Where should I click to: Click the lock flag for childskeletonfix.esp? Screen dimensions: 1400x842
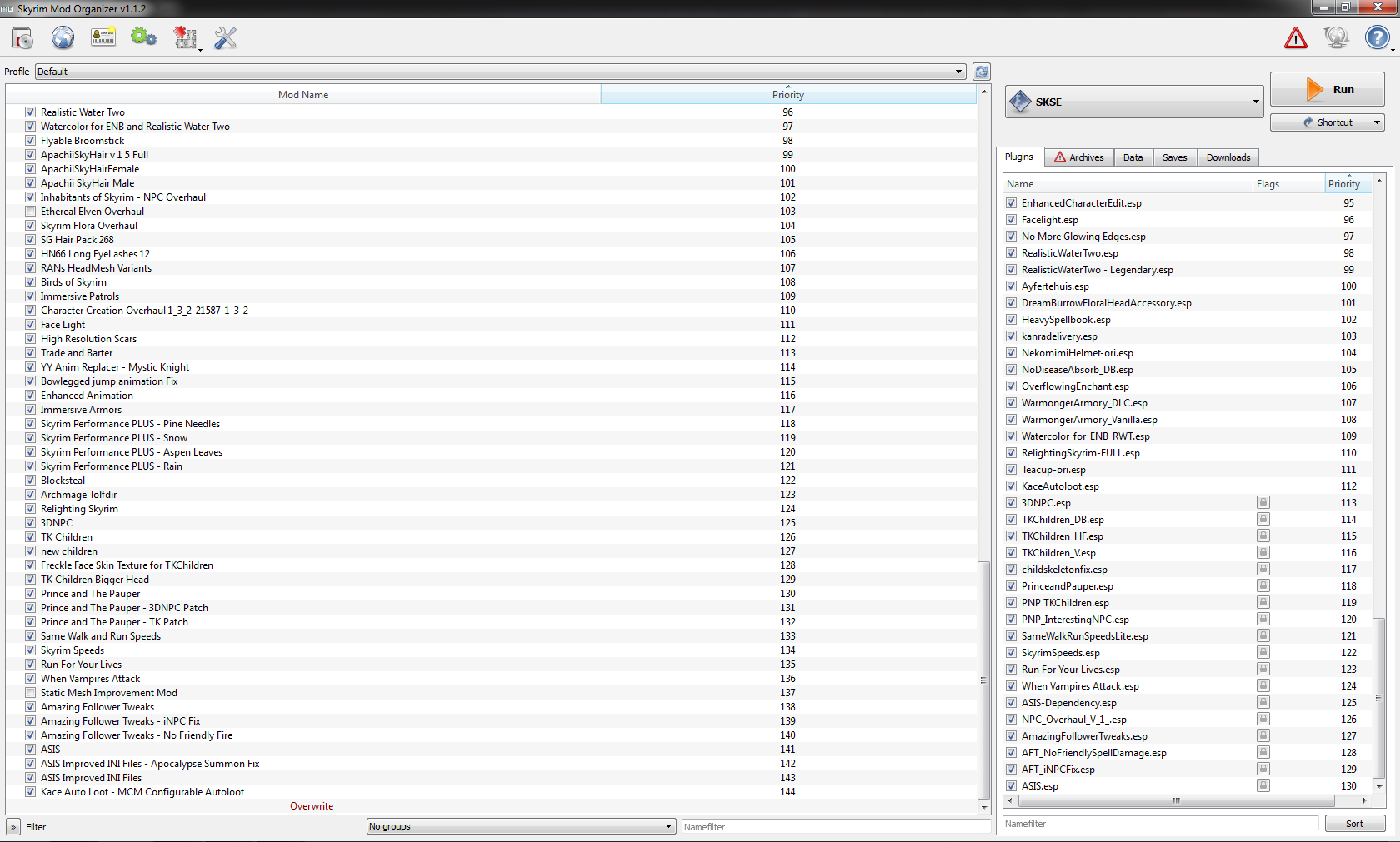tap(1263, 569)
